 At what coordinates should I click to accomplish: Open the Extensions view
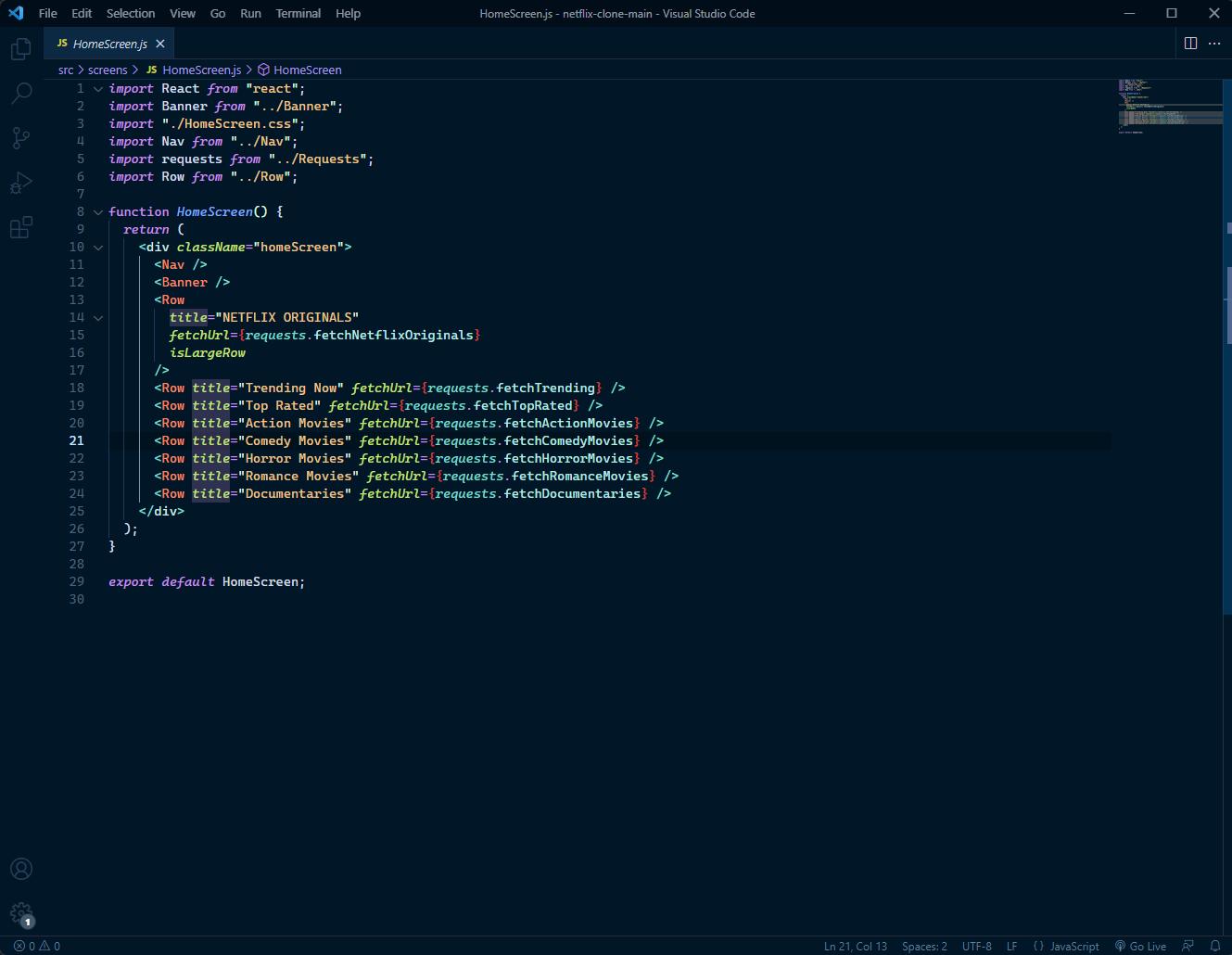click(x=20, y=227)
